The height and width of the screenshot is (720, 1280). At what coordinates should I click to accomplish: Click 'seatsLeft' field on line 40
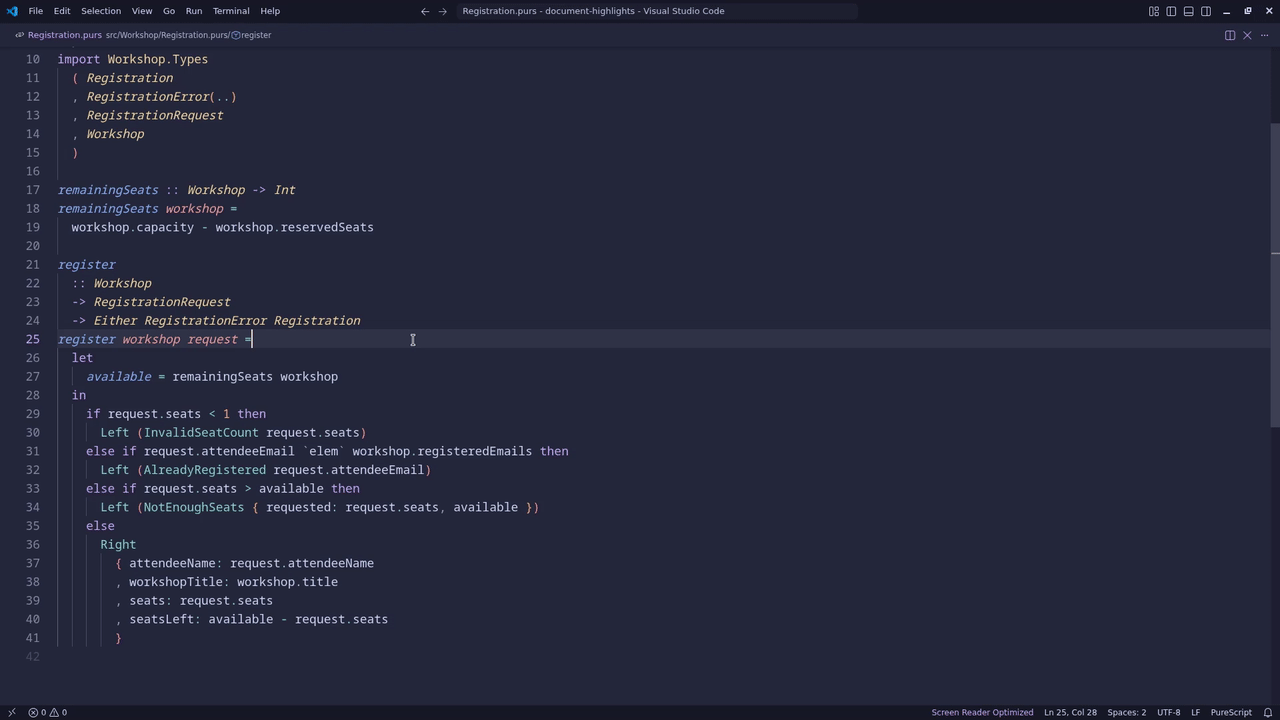pos(161,619)
